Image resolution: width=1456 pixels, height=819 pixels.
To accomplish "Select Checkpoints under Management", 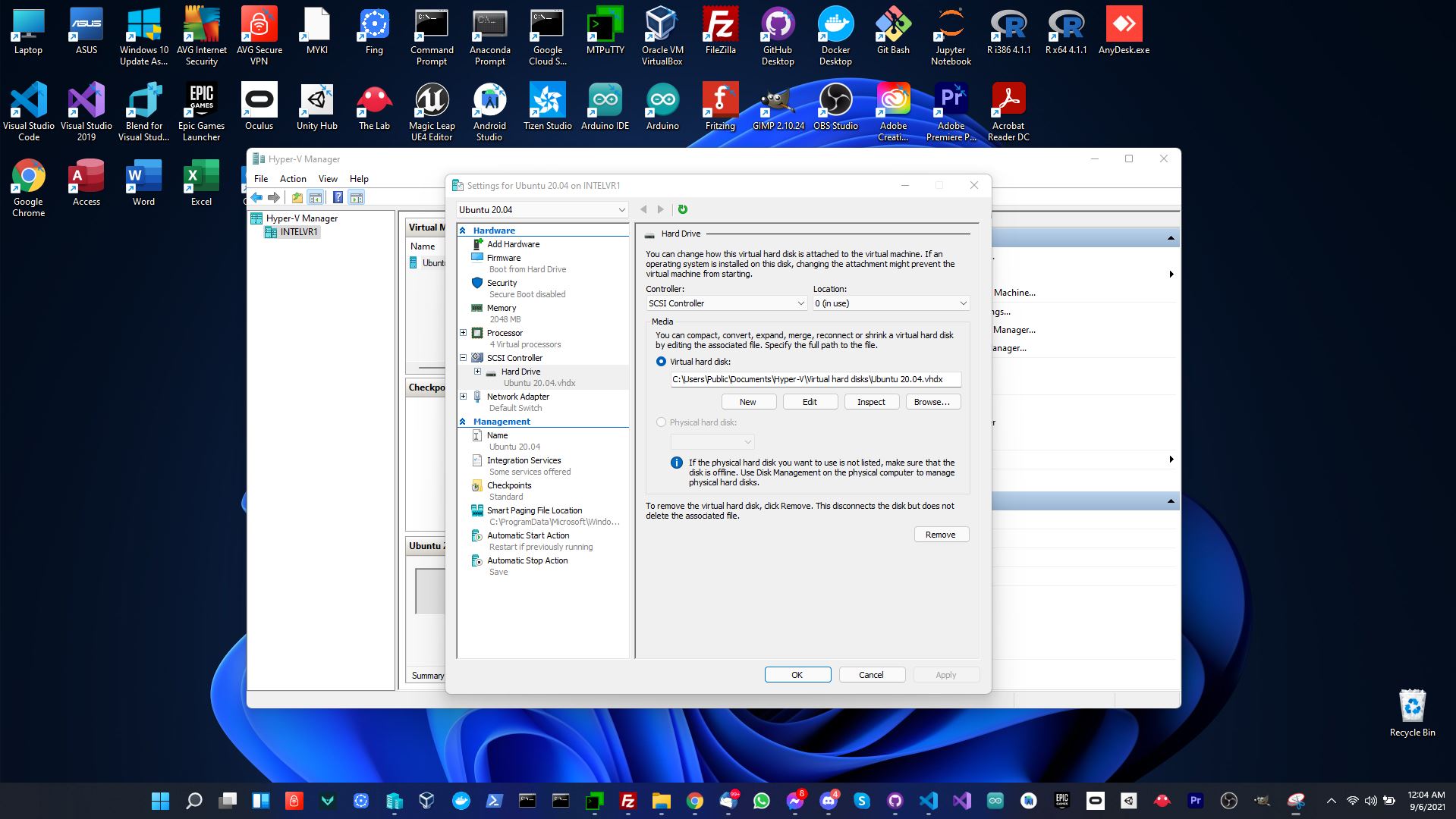I will (508, 485).
